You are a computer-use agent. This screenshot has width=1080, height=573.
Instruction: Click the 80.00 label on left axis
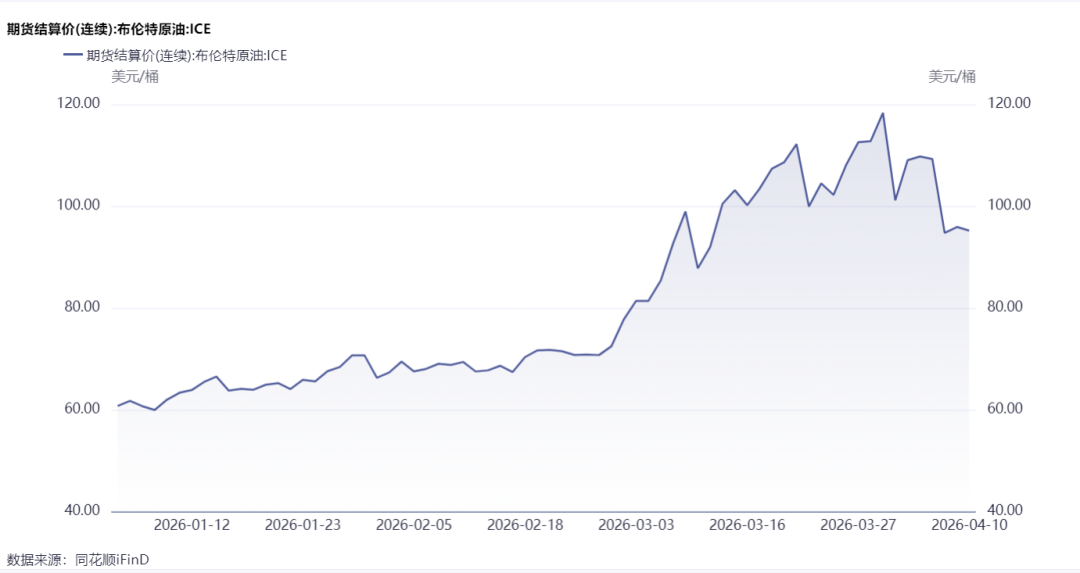coord(82,306)
